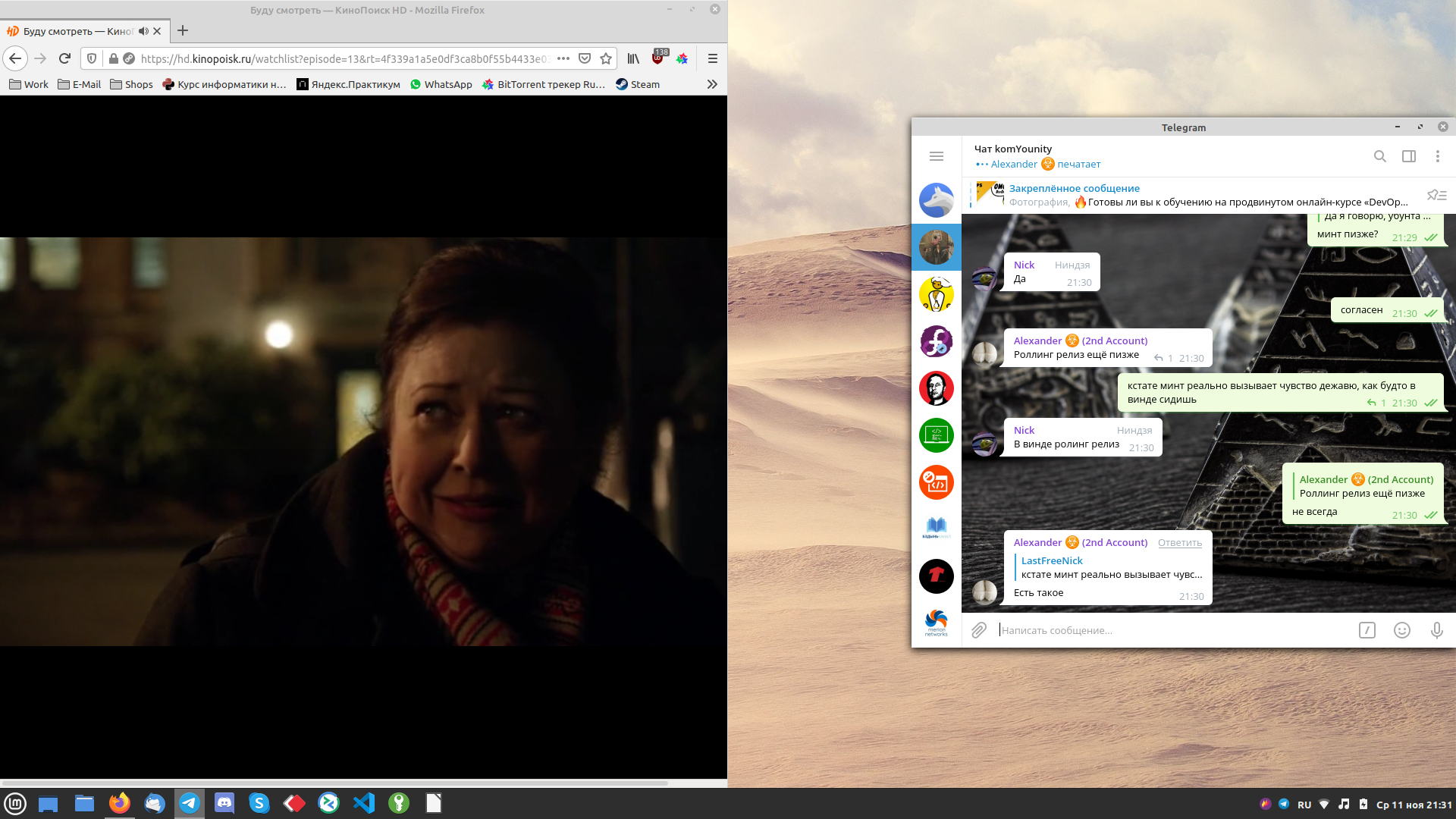1456x819 pixels.
Task: Open page actions three-dot menu
Action: (x=563, y=58)
